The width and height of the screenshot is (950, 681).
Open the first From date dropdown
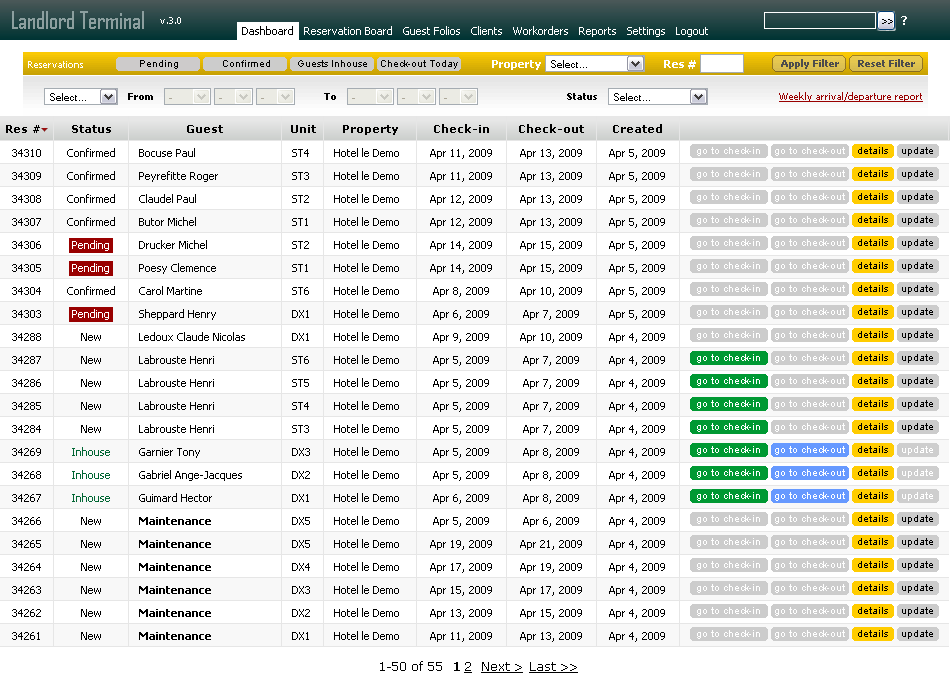(186, 97)
